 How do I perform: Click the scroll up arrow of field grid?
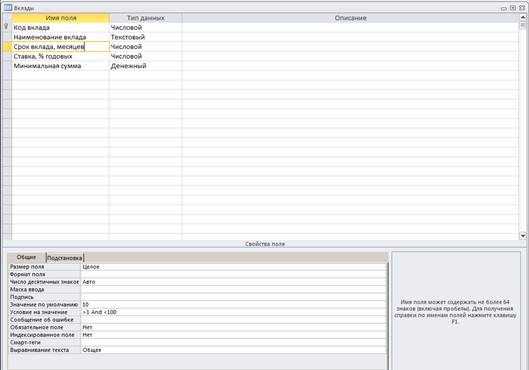click(523, 18)
